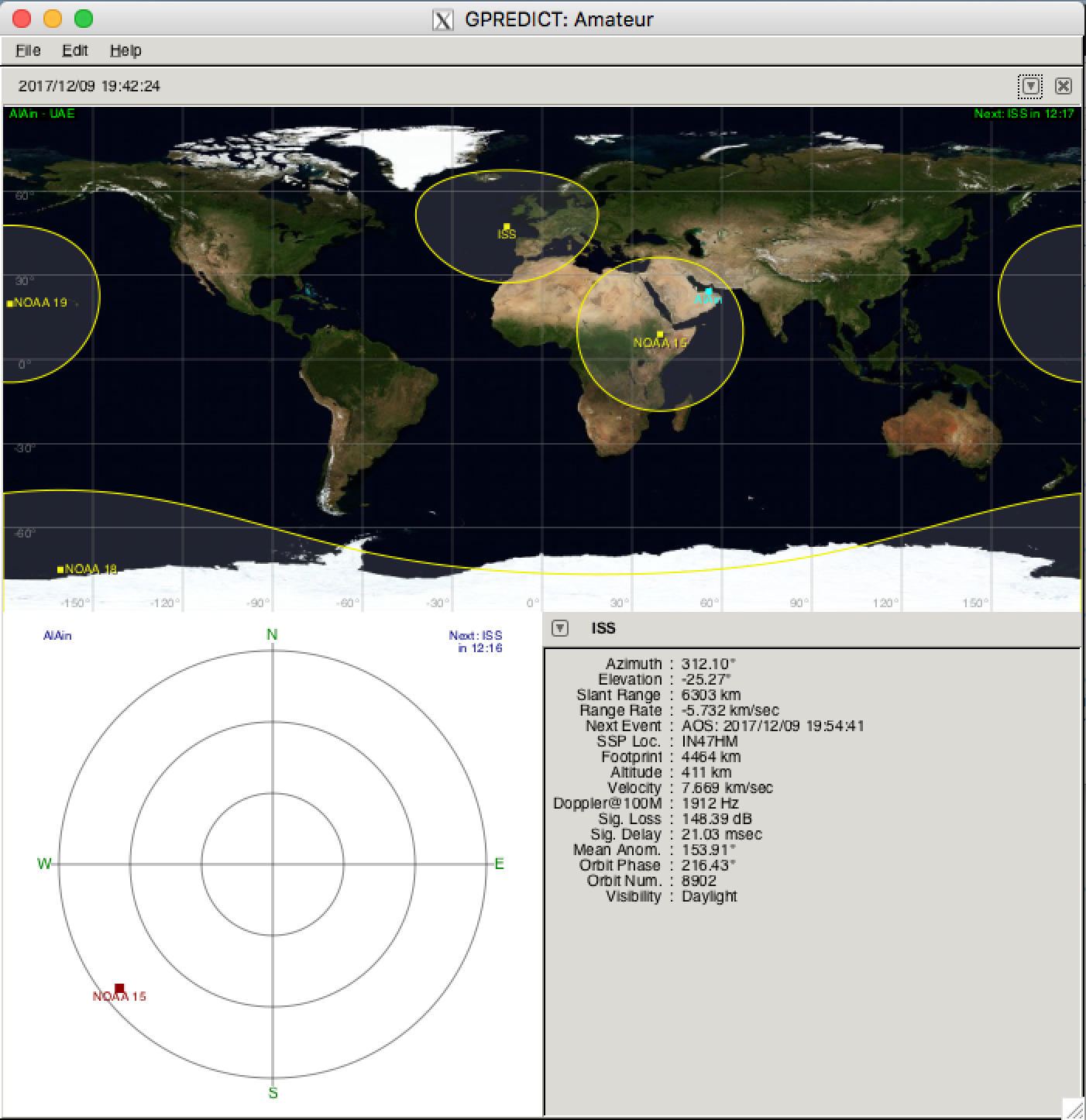Image resolution: width=1086 pixels, height=1120 pixels.
Task: Click the E compass label in polar plot
Action: click(500, 864)
